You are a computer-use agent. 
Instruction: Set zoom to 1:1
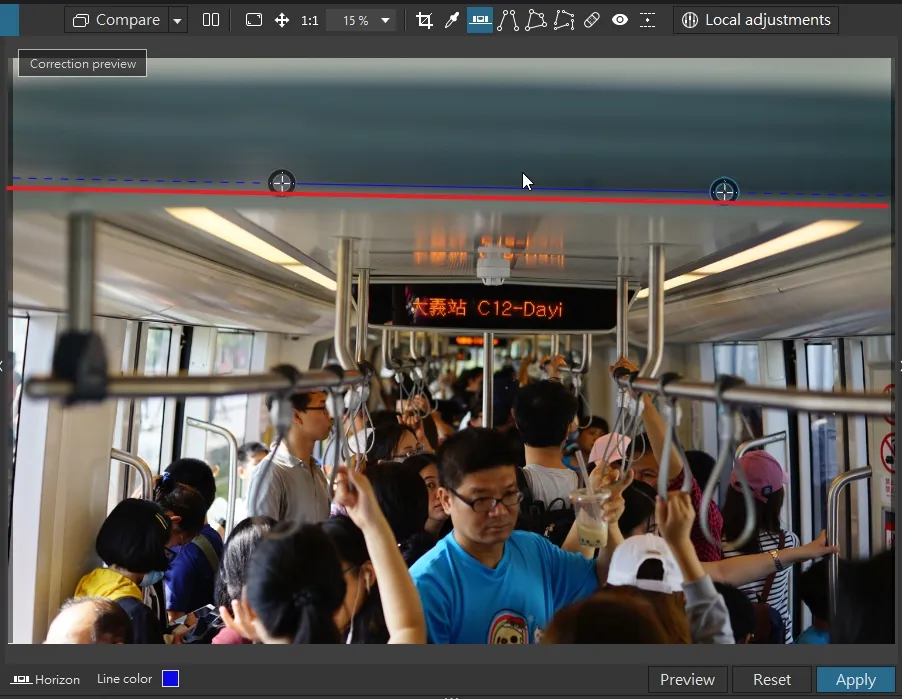(309, 21)
